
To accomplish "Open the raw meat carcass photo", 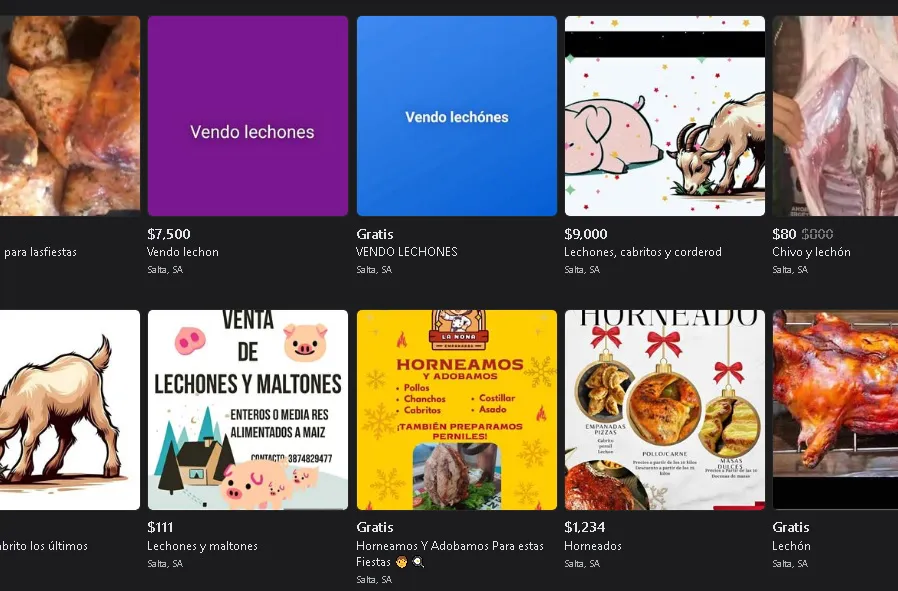I will coord(835,116).
